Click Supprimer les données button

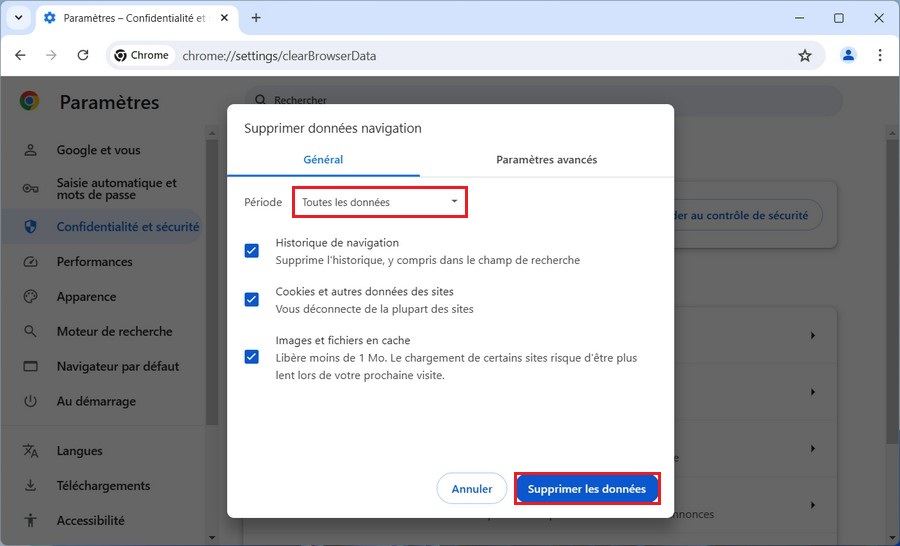tap(587, 489)
